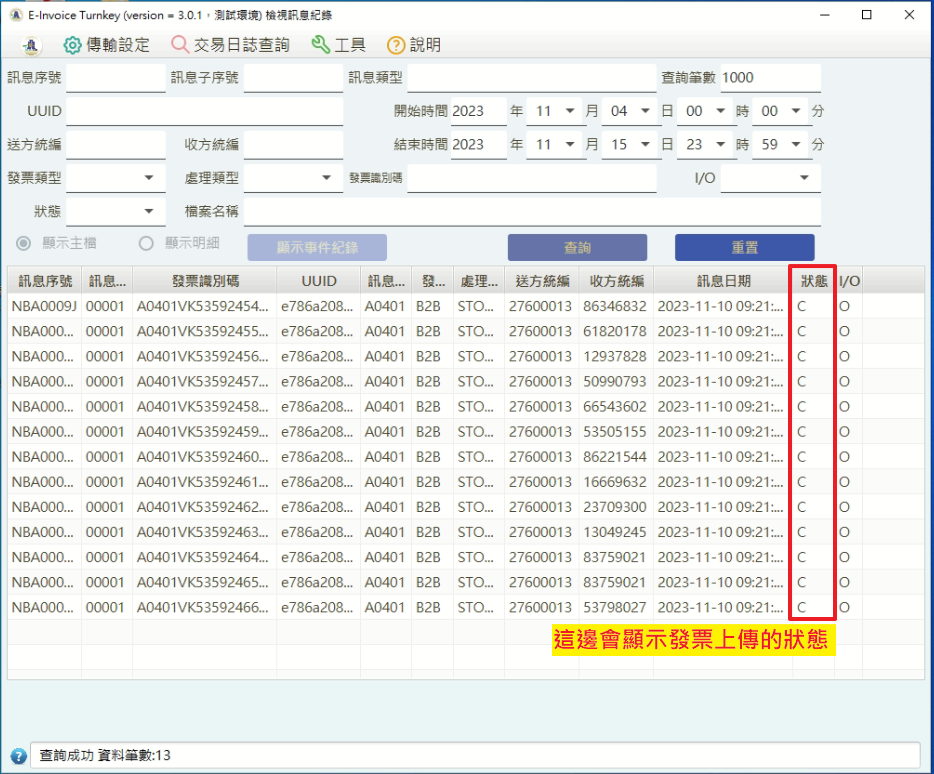
Task: Open the I/O filter dropdown
Action: point(770,178)
